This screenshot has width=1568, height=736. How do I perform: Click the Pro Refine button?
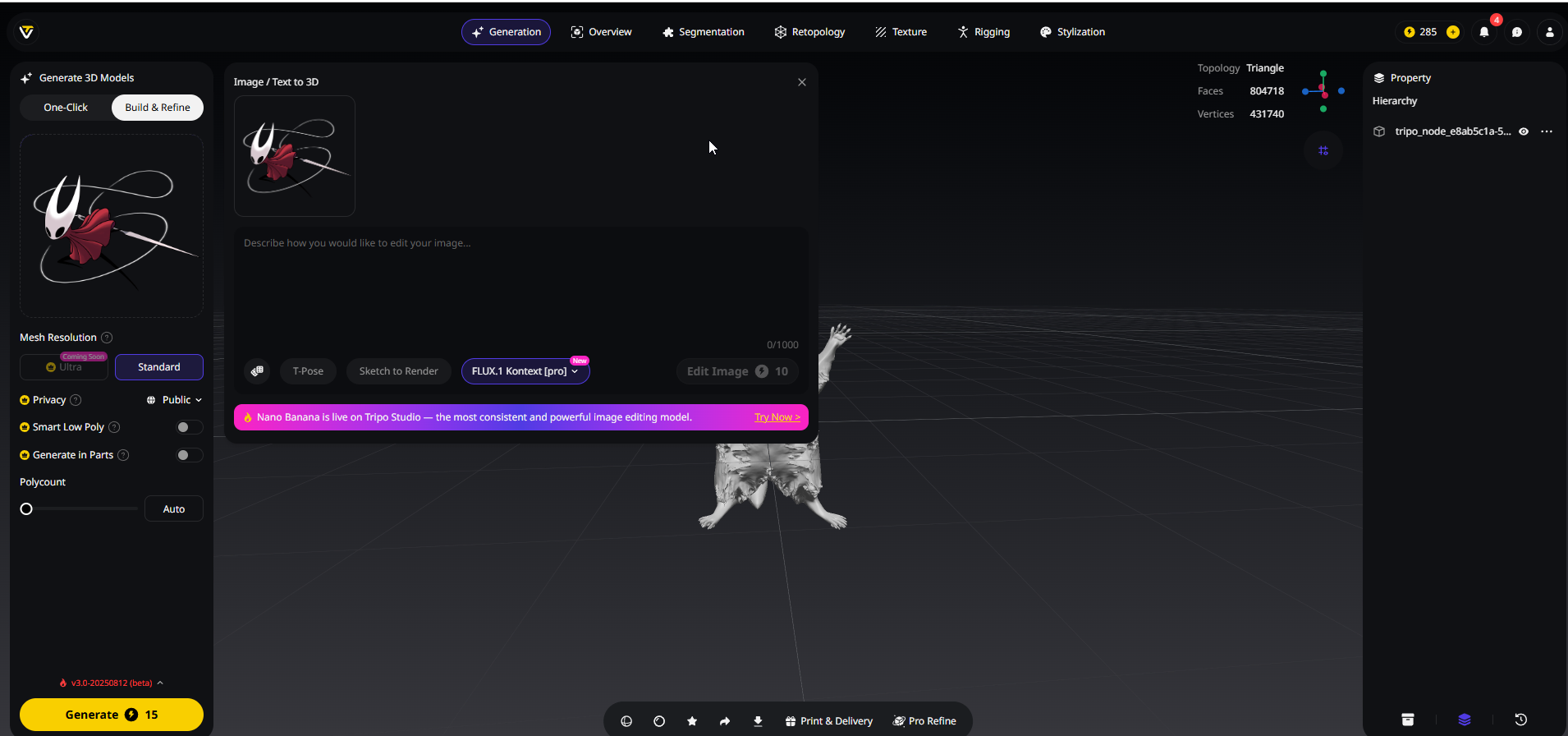(924, 721)
